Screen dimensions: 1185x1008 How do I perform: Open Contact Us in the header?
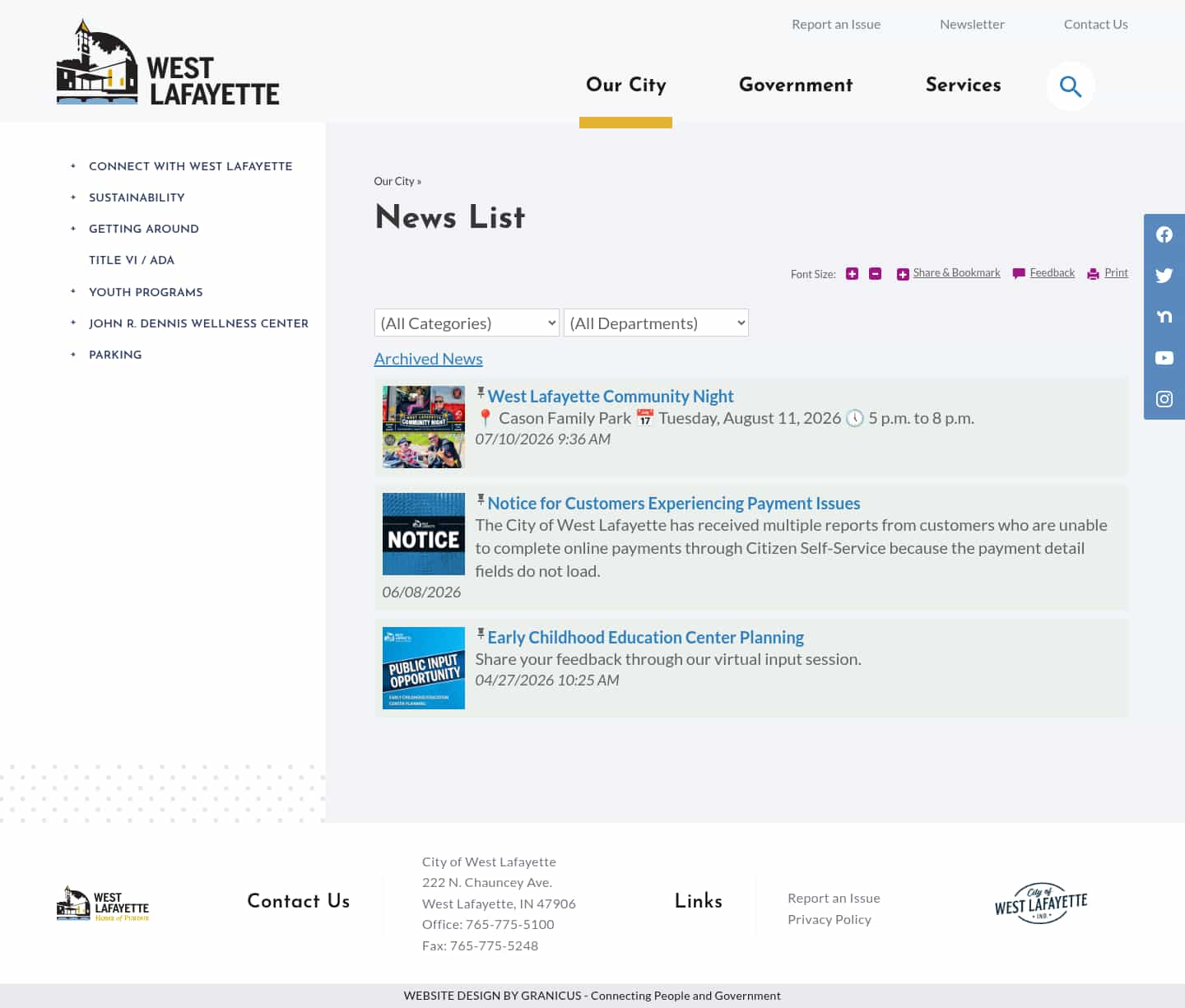[1095, 25]
